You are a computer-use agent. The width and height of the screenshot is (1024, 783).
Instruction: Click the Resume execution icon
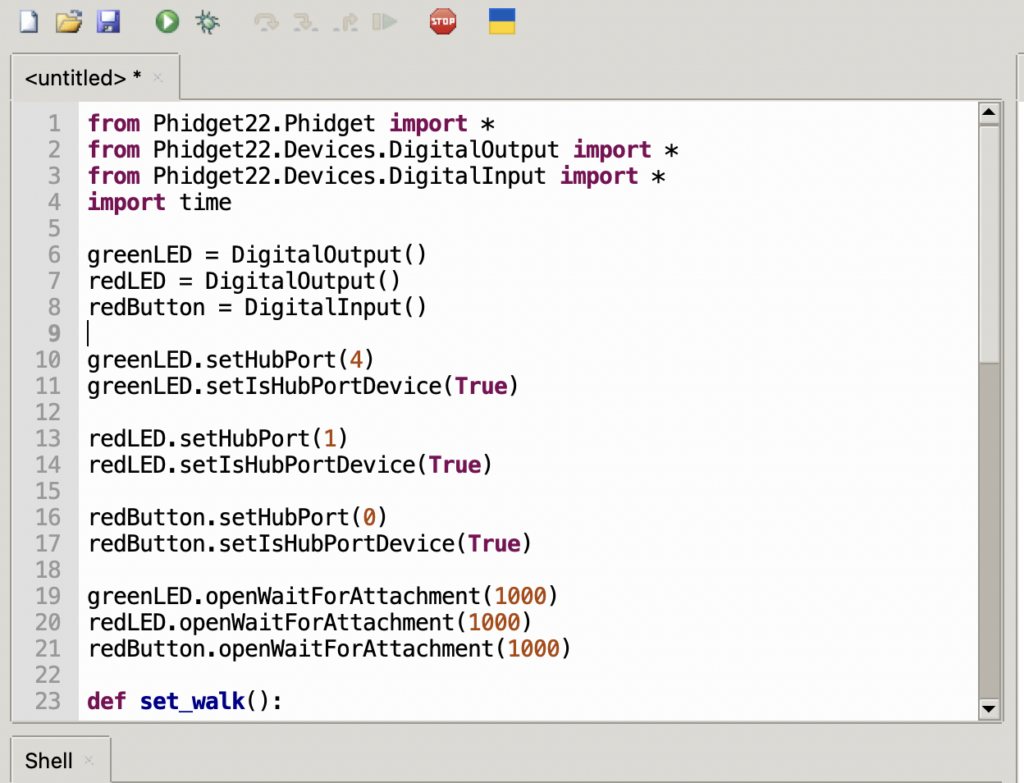[x=385, y=22]
